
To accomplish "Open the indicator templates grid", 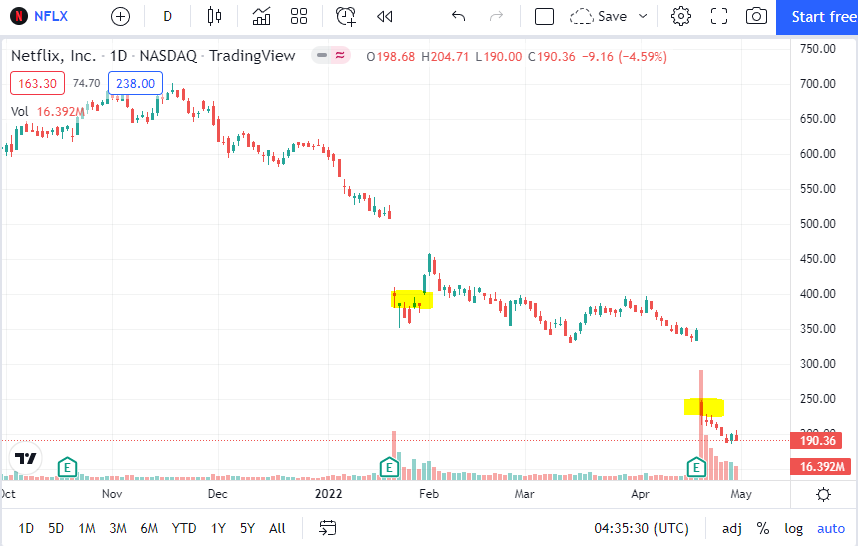I will click(299, 16).
